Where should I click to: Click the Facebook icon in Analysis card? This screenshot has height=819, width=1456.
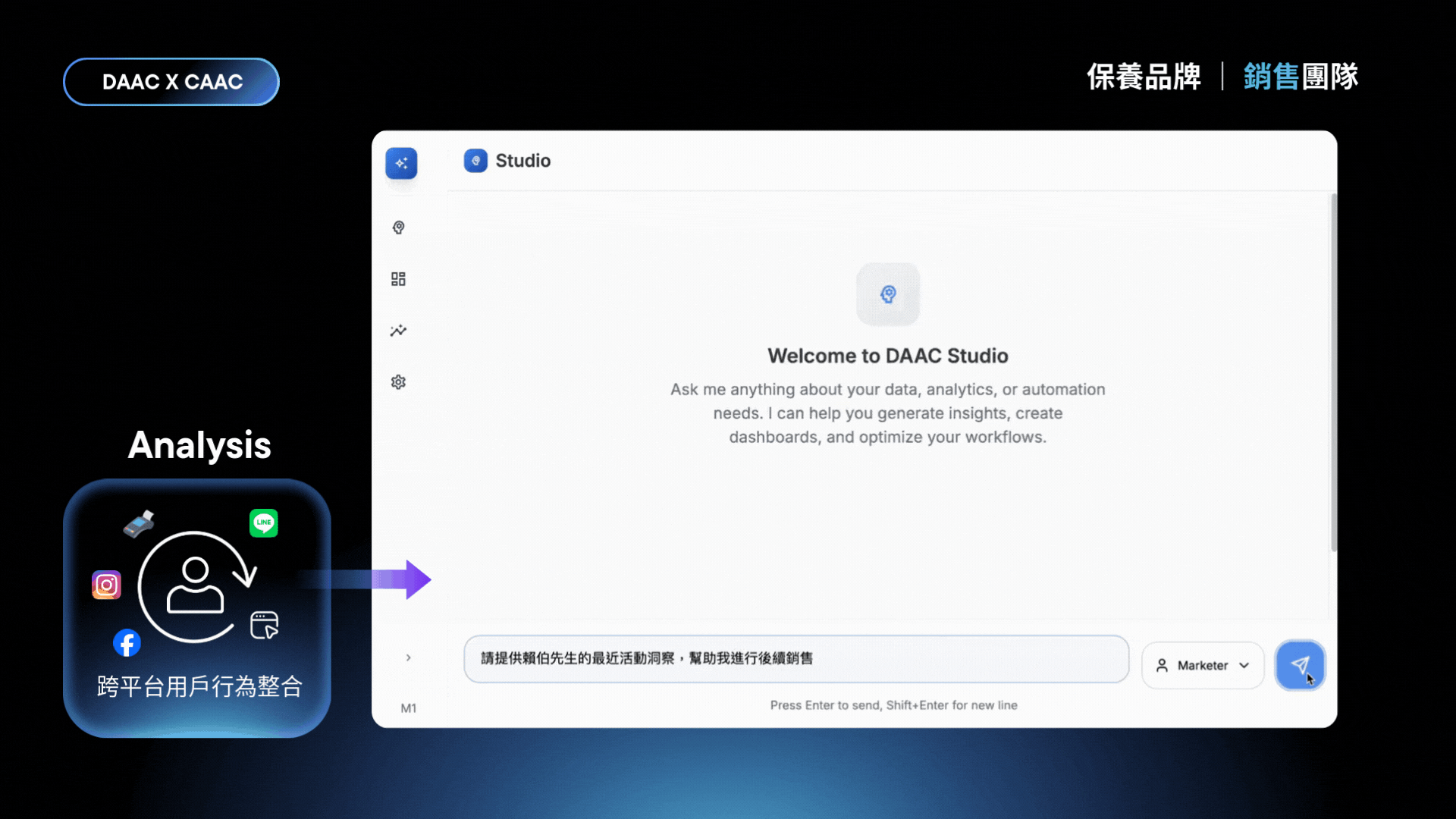tap(127, 643)
